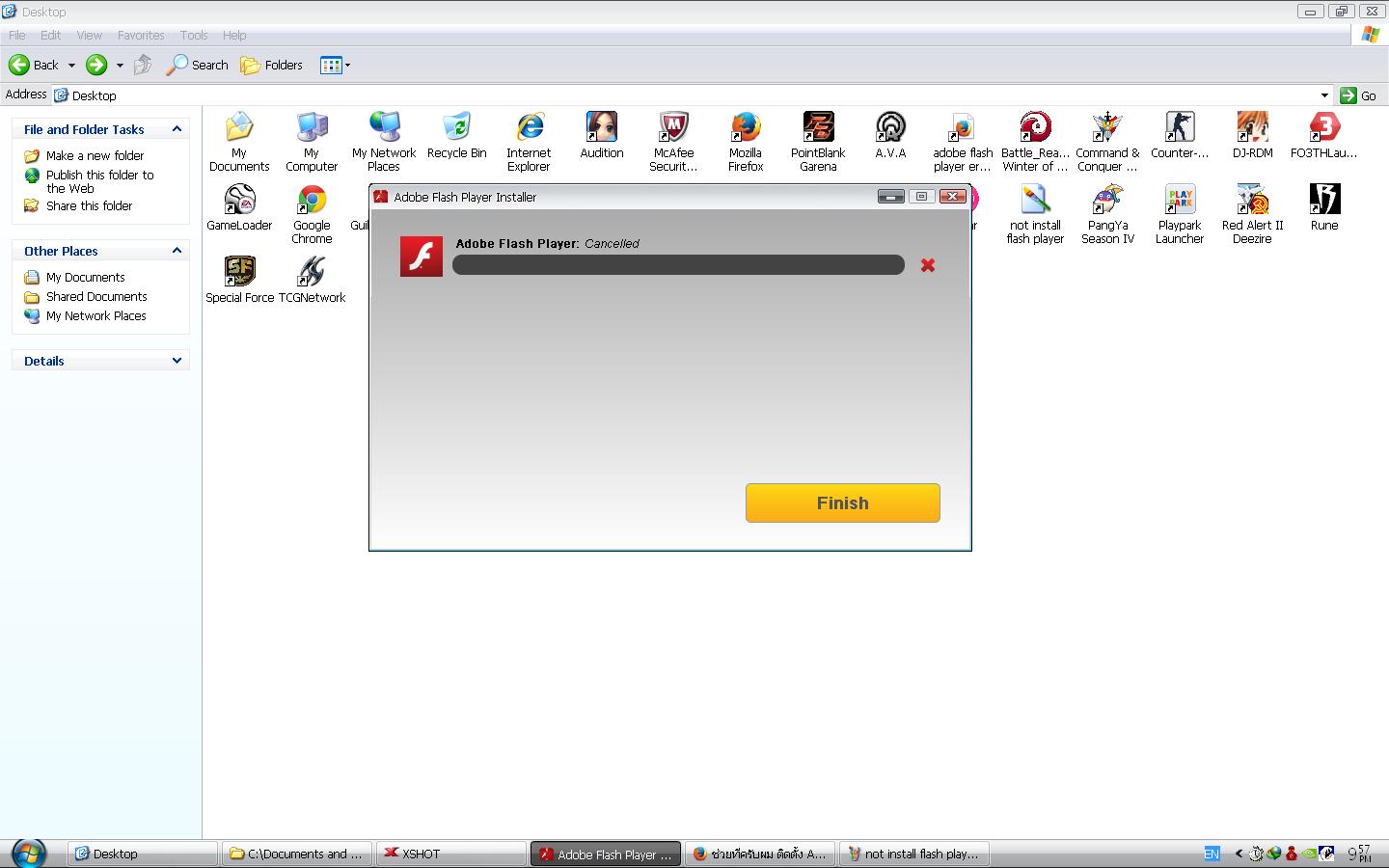1389x868 pixels.
Task: Open the My Computer desktop icon
Action: tap(312, 142)
